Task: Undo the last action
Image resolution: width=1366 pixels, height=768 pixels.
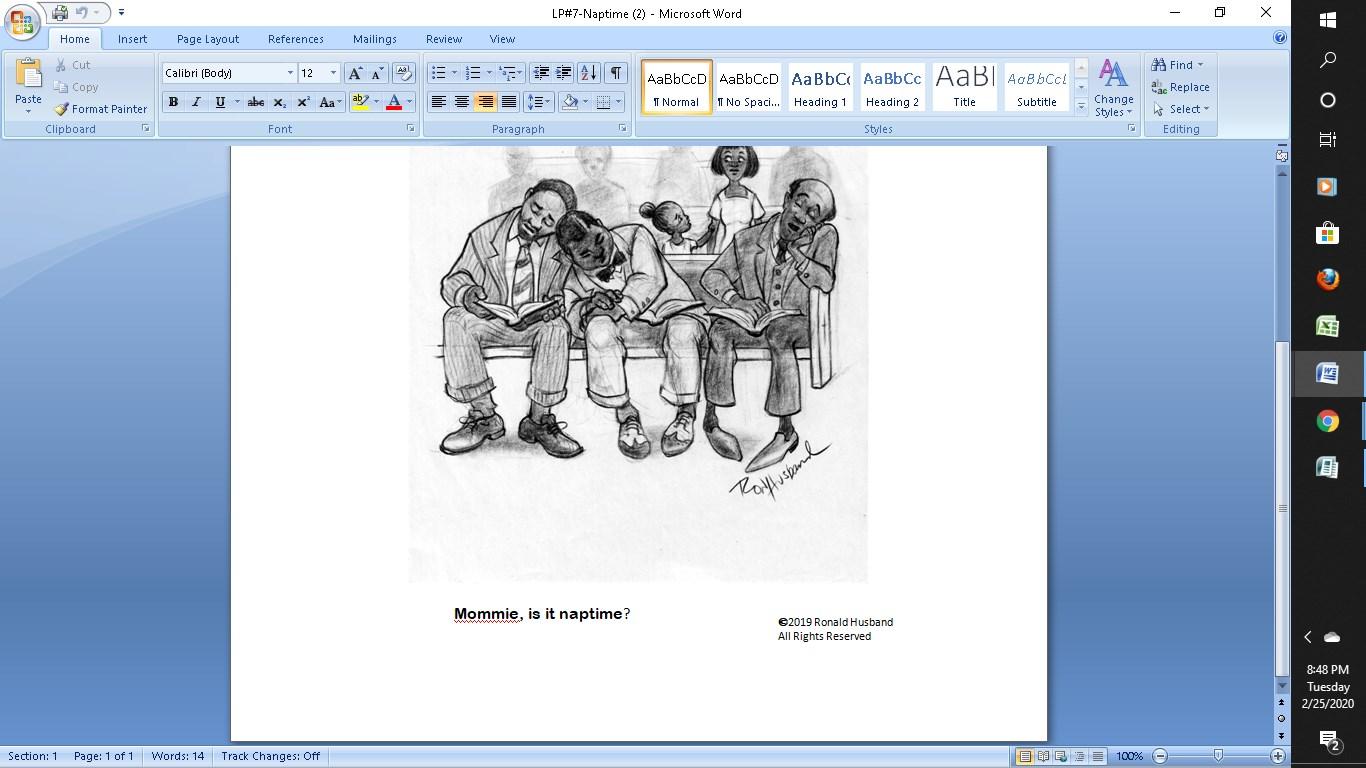Action: coord(83,13)
